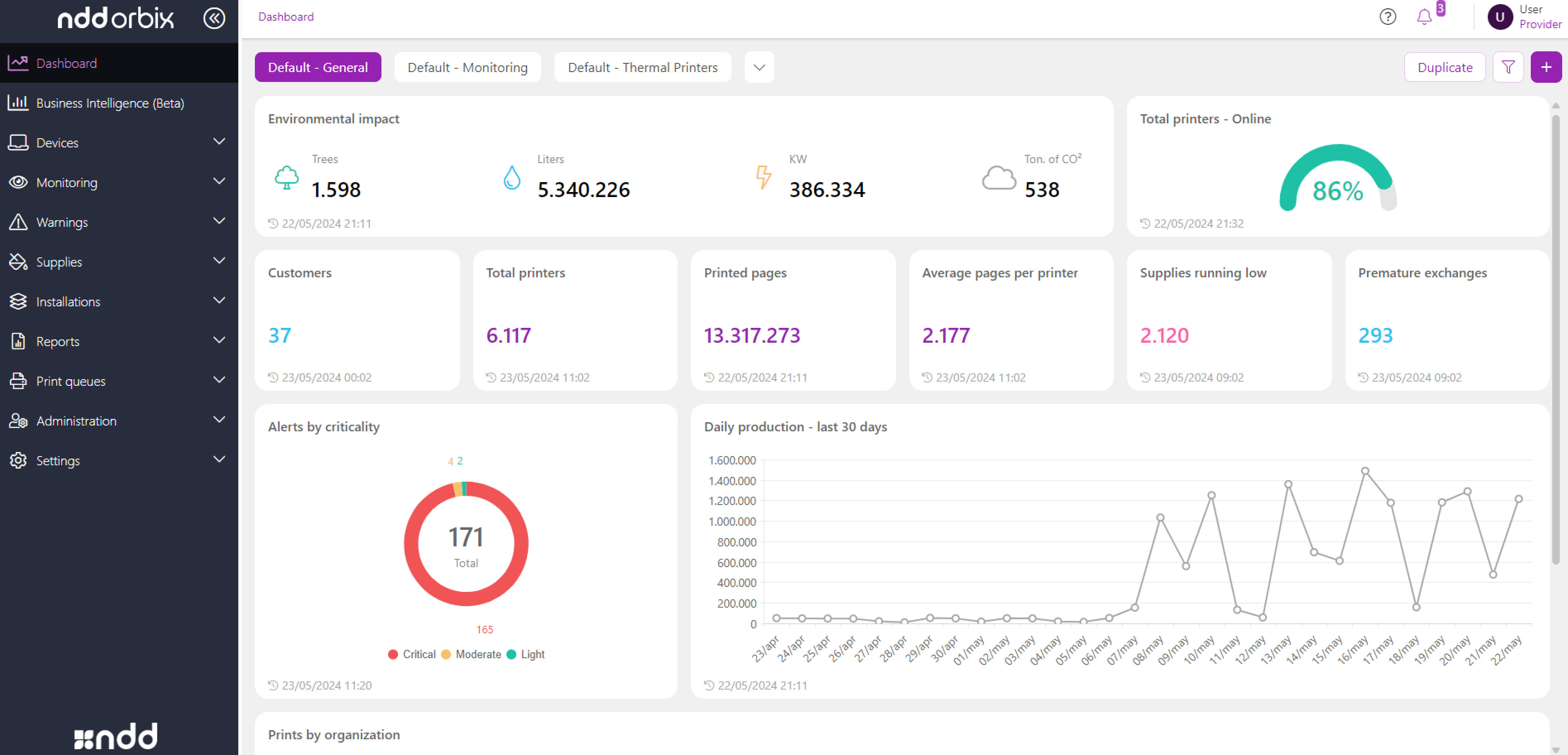
Task: Switch to Default - Thermal Printers tab
Action: coord(642,67)
